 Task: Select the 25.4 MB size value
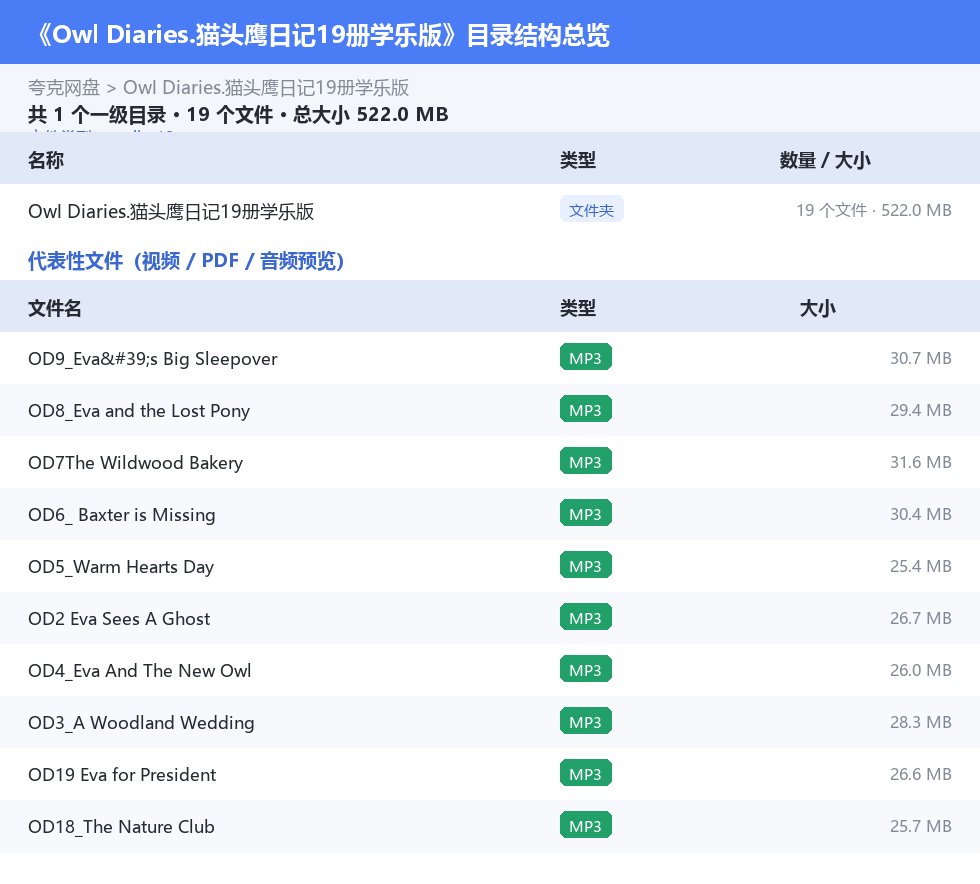coord(921,566)
